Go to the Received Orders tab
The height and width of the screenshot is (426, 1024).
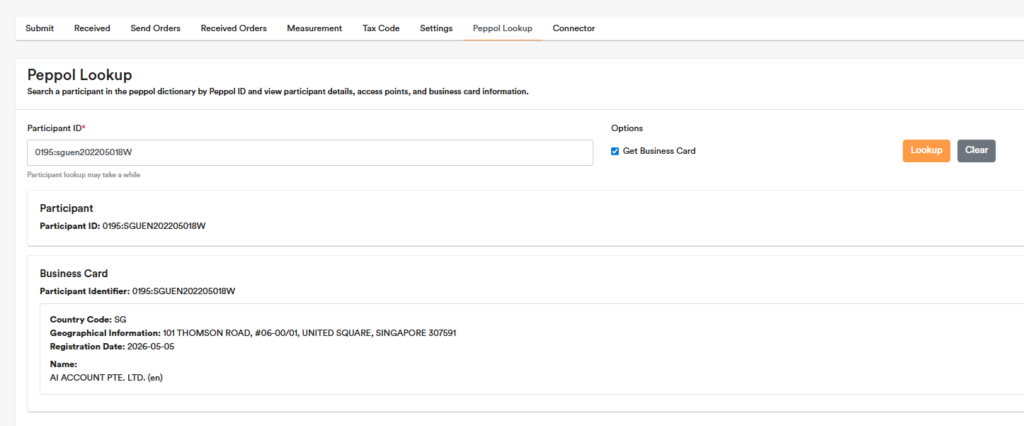[x=234, y=29]
